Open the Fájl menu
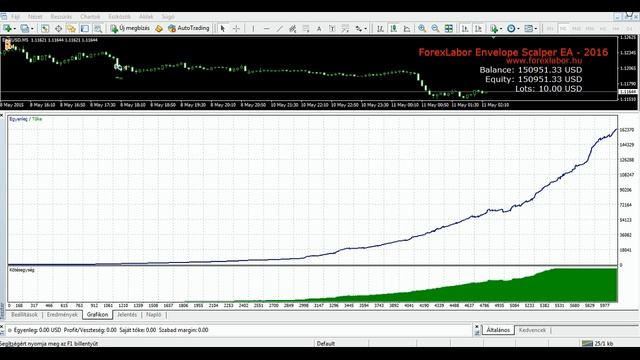This screenshot has width=640, height=360. (16, 17)
